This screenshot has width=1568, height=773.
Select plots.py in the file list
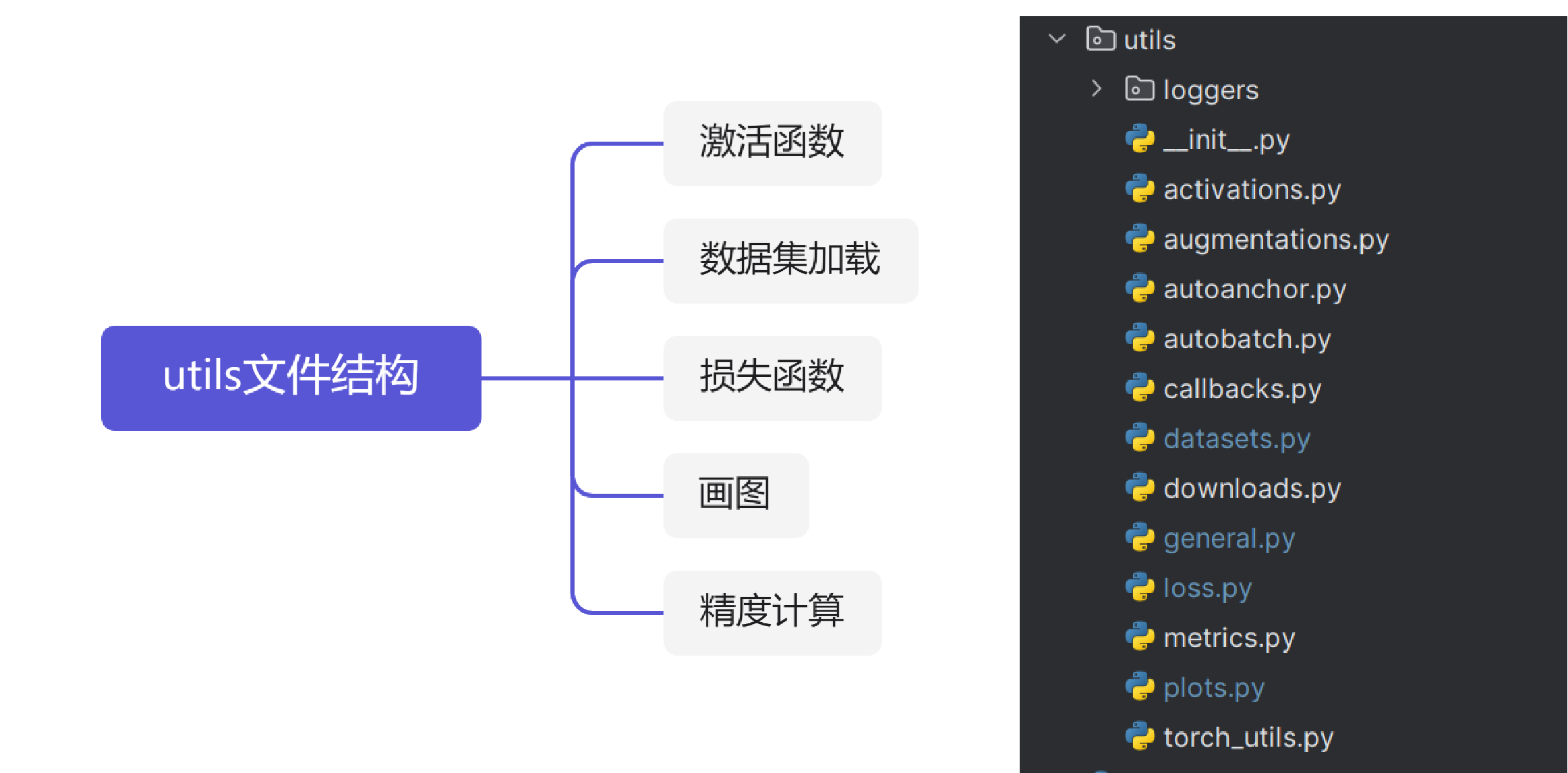click(x=1213, y=688)
